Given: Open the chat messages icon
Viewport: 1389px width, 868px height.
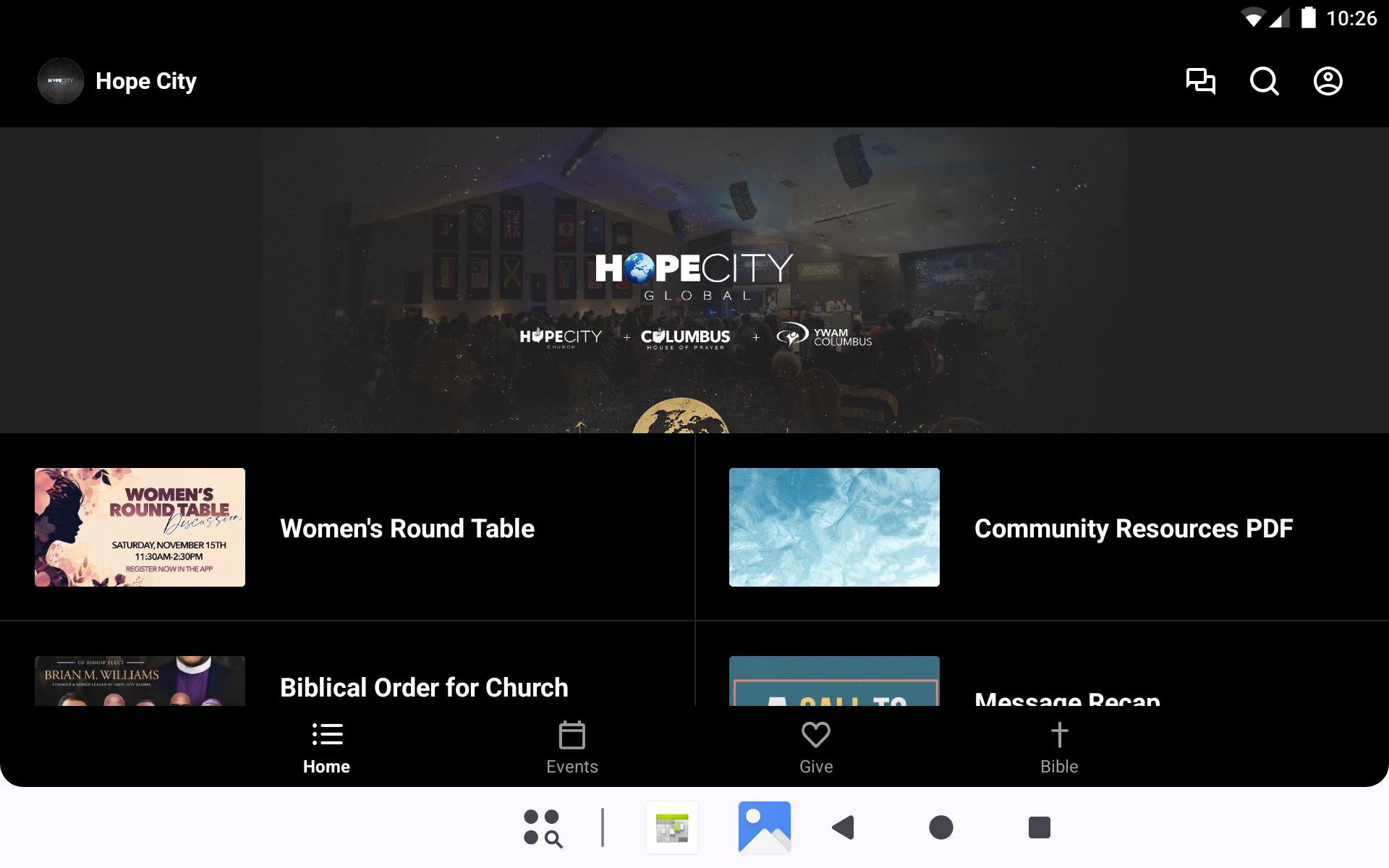Looking at the screenshot, I should click(1200, 81).
